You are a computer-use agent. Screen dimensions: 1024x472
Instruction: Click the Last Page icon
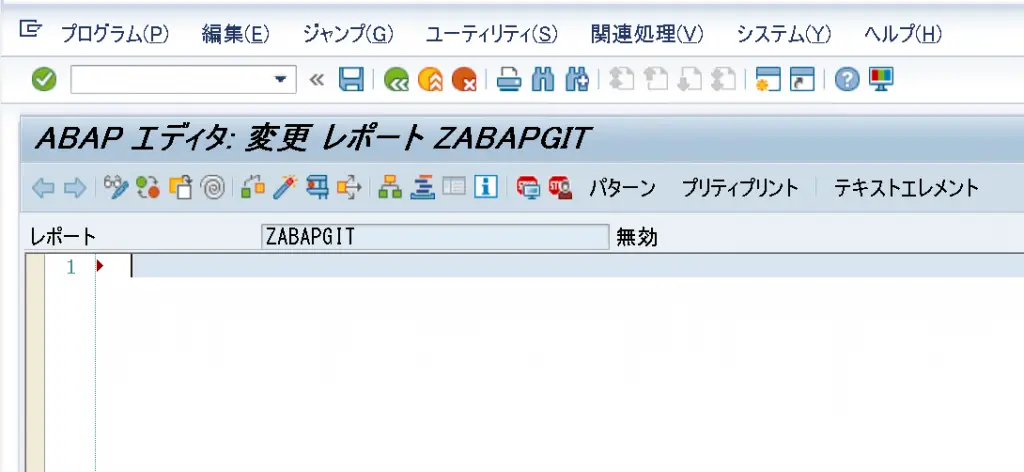click(723, 80)
